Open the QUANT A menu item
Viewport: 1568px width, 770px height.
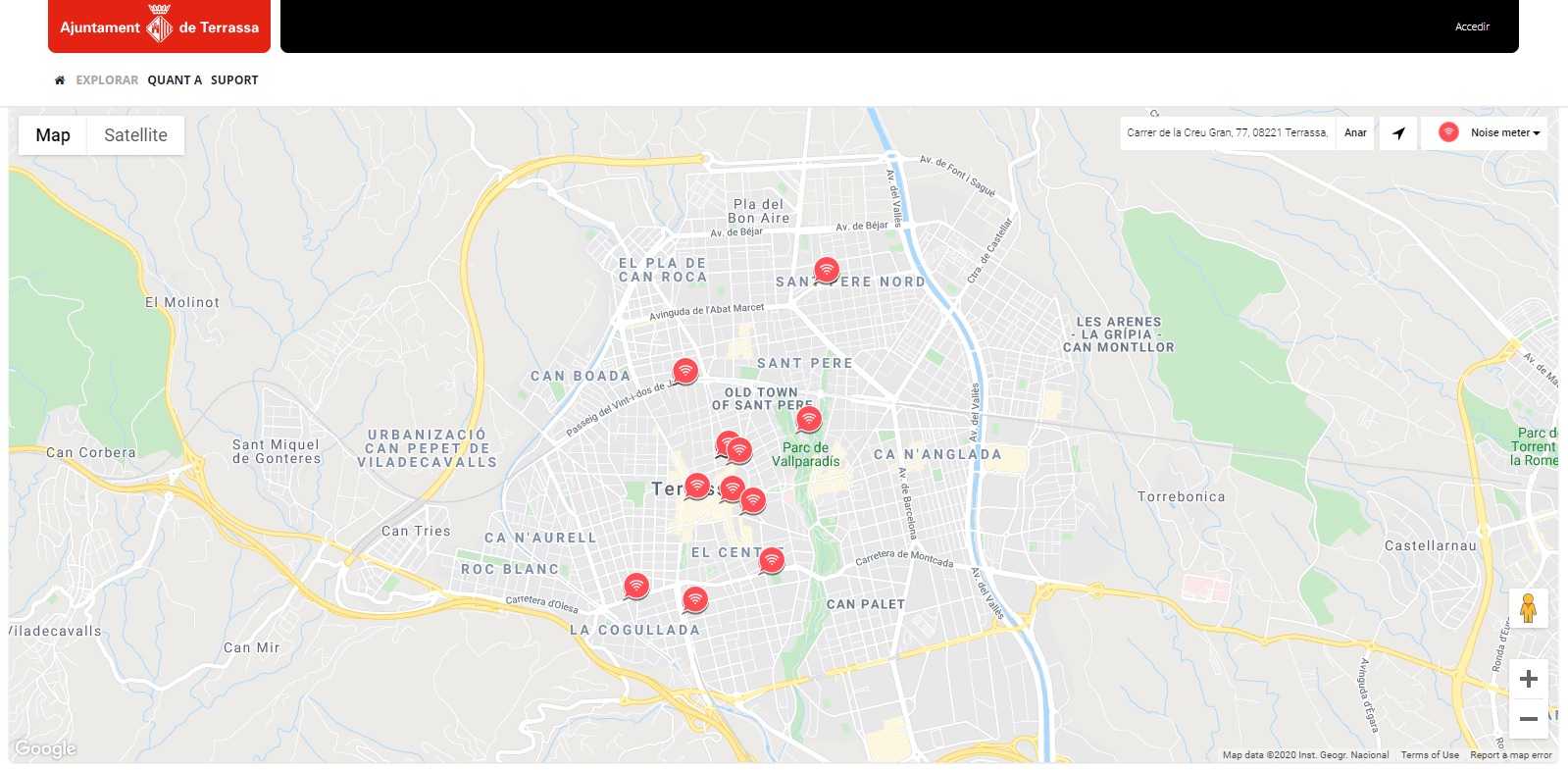coord(175,80)
